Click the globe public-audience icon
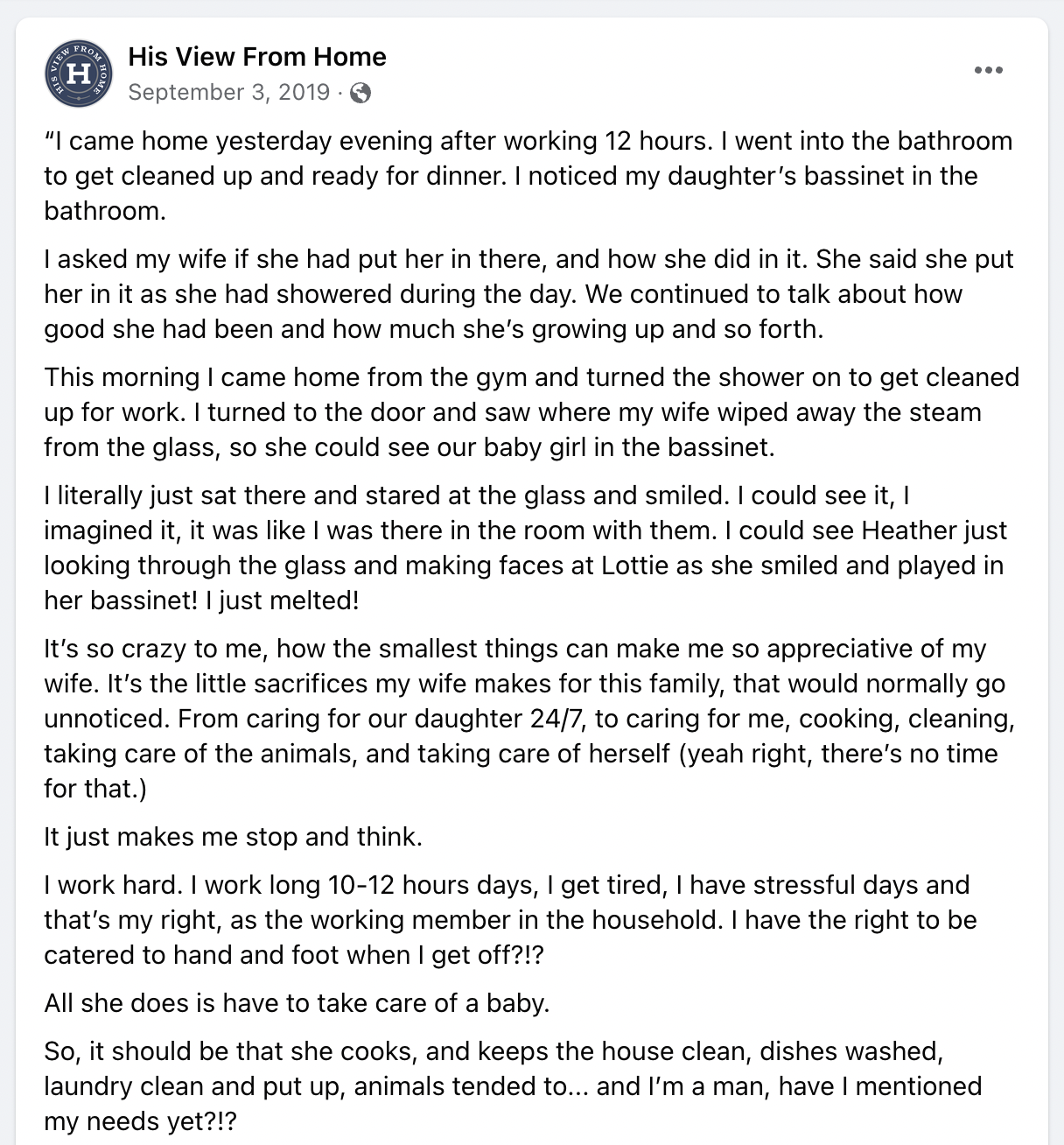 pyautogui.click(x=360, y=93)
